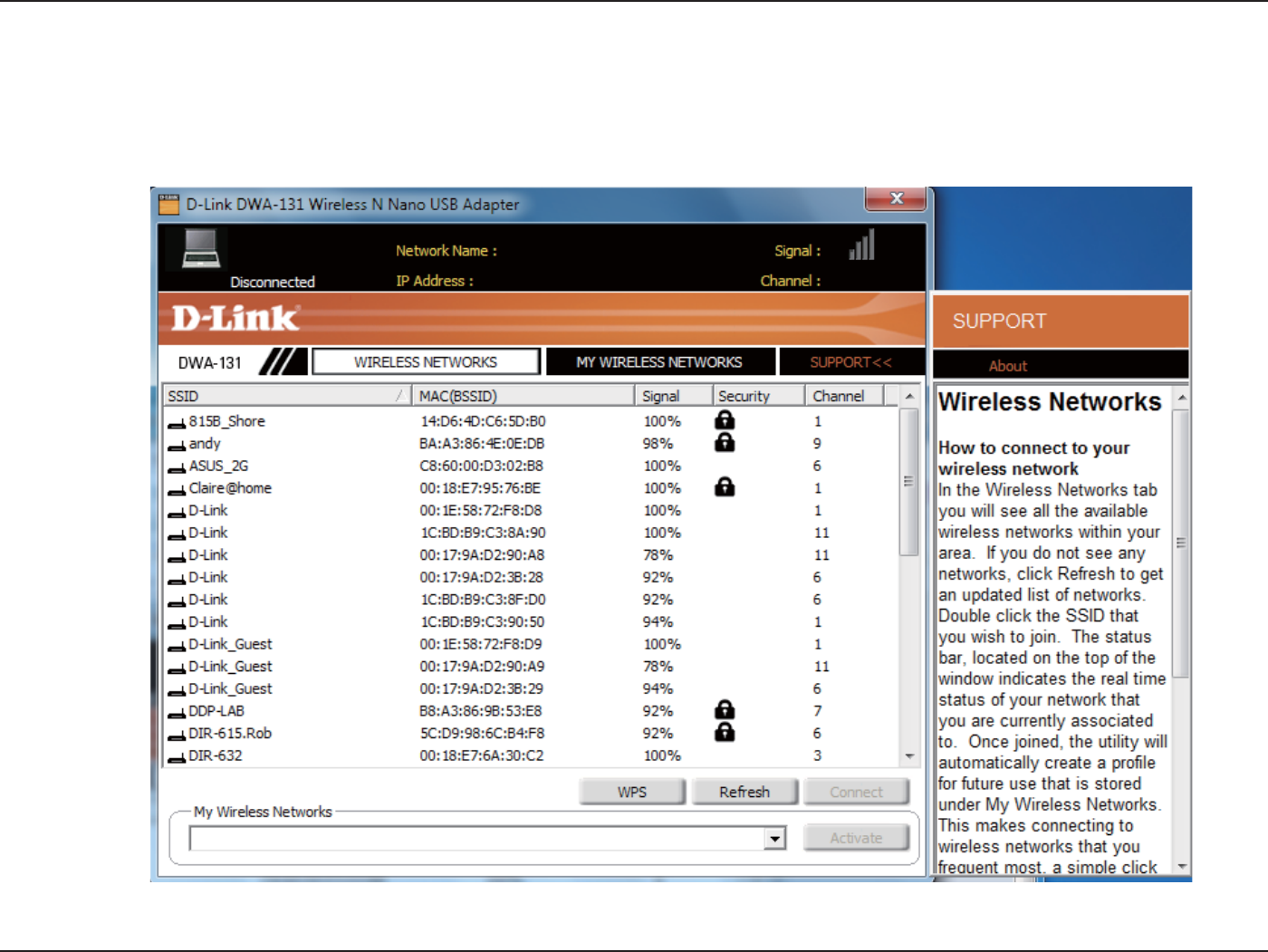Switch to the WIRELESS NETWORKS tab
Viewport: 1268px width, 952px height.
point(426,361)
